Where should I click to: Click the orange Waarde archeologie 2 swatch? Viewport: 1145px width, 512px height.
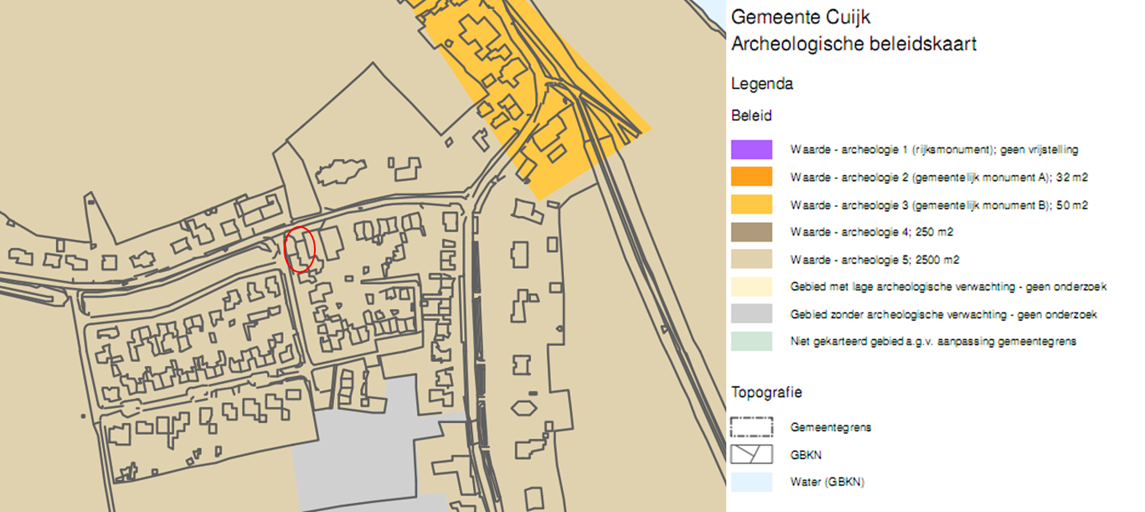tap(751, 177)
